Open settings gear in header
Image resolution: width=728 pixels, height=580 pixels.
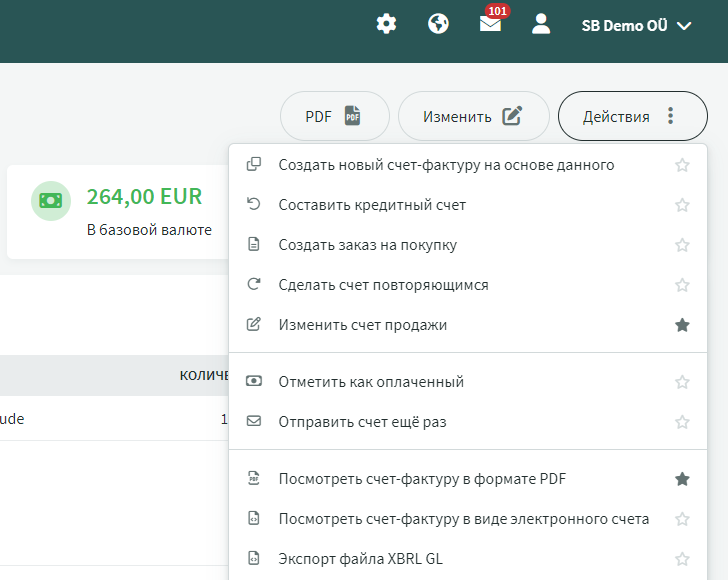386,24
